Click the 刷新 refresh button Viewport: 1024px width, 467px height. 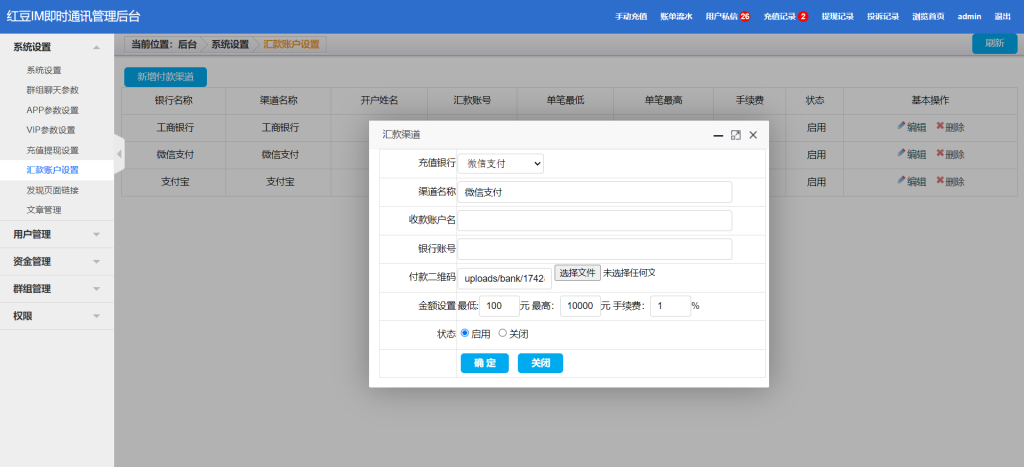pyautogui.click(x=994, y=43)
